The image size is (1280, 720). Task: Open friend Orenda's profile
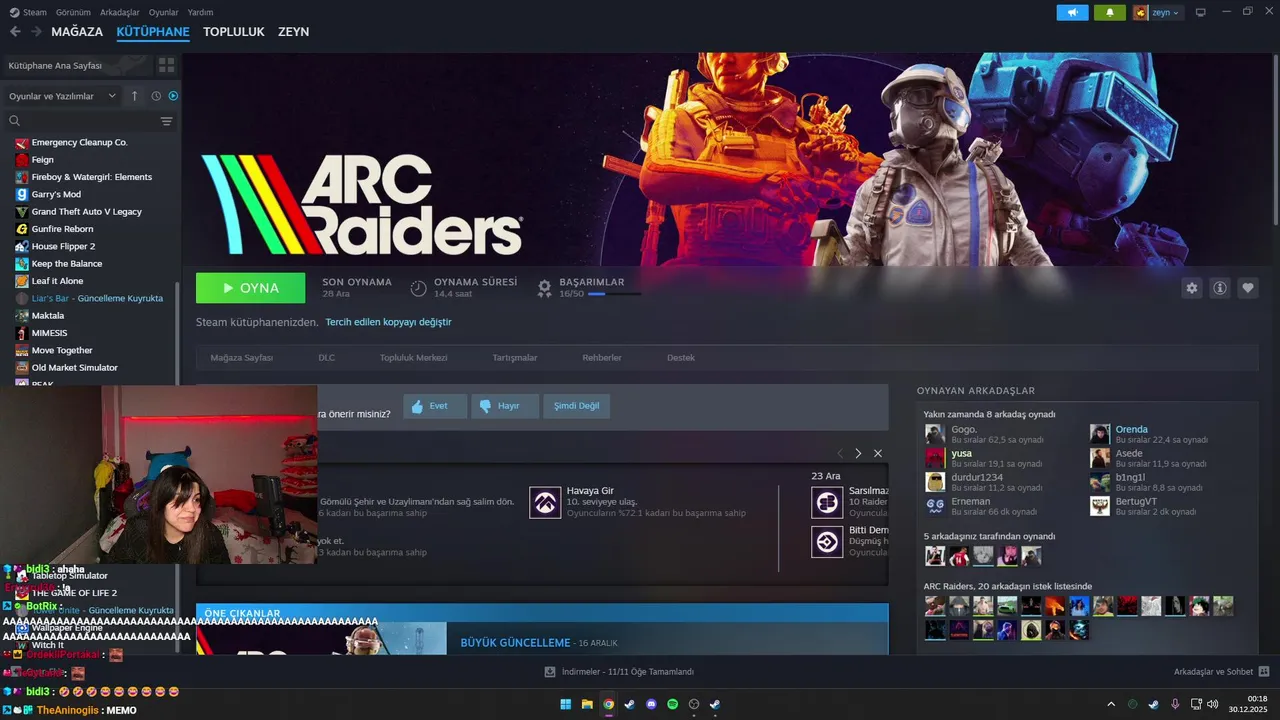pos(1131,429)
